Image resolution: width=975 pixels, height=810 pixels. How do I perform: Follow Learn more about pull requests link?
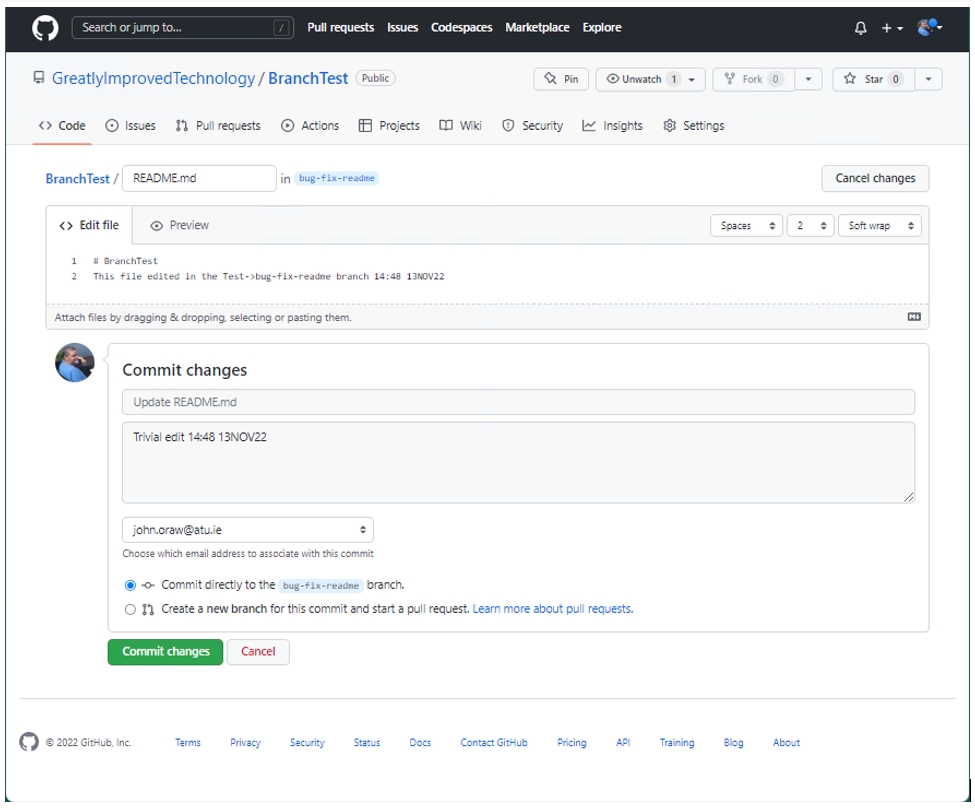(552, 609)
